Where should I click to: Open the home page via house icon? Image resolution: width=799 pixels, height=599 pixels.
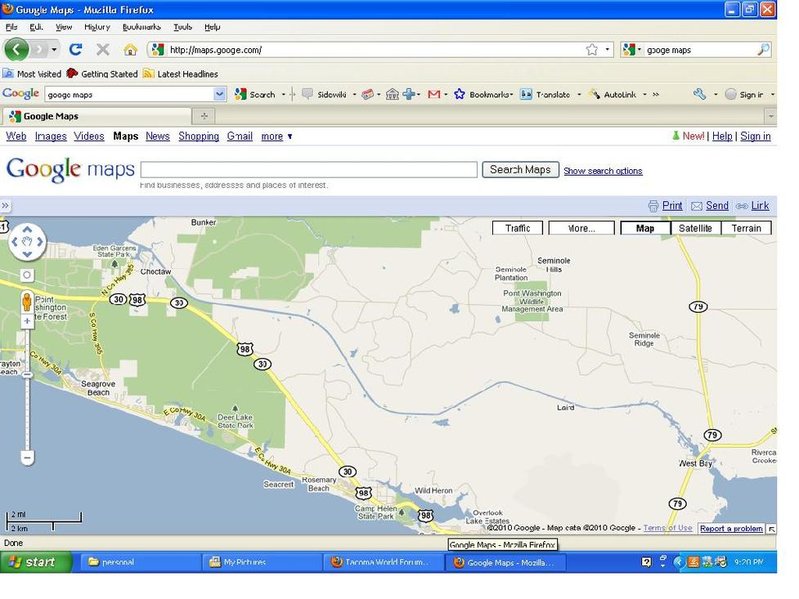coord(130,49)
